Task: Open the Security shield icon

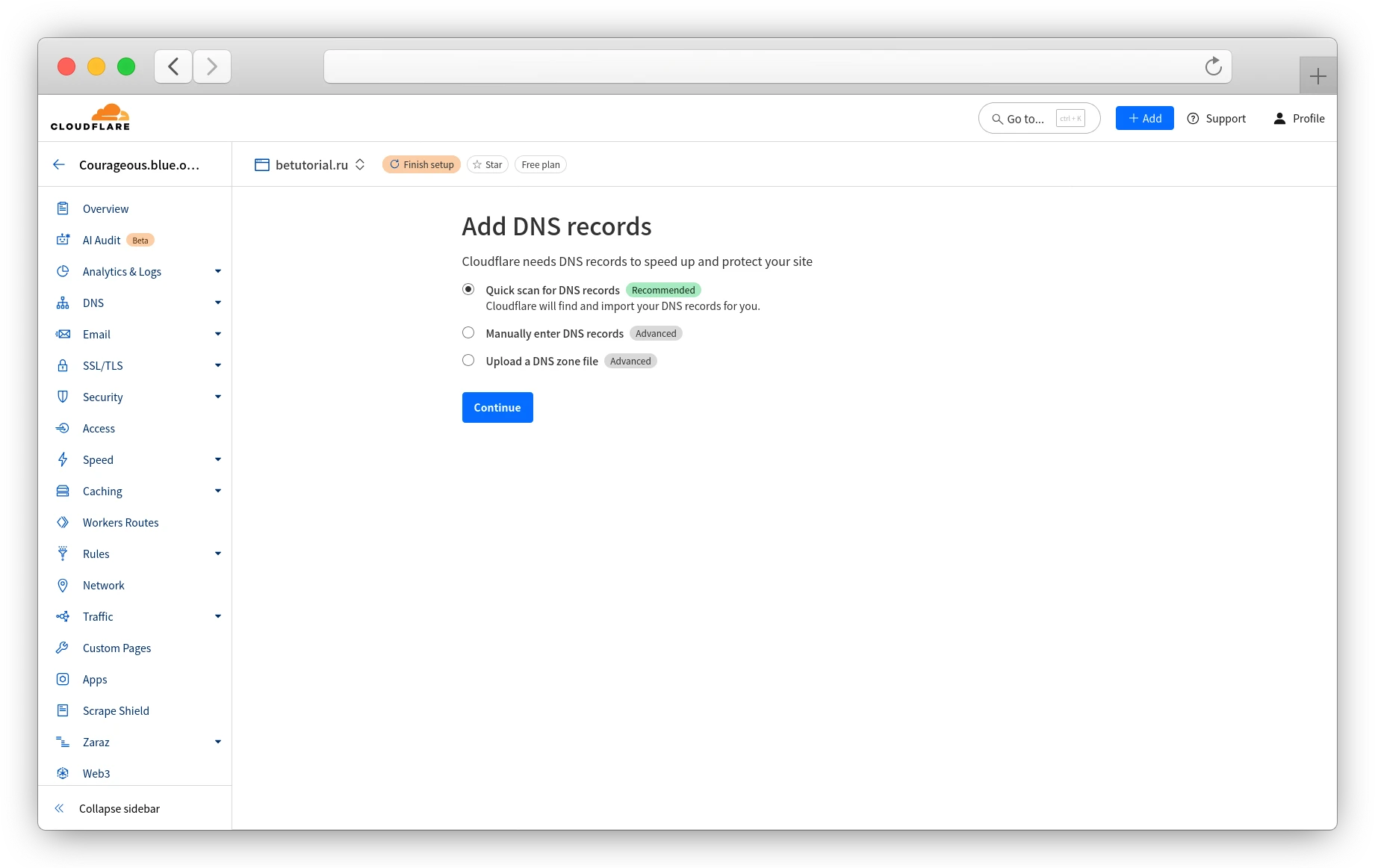Action: (x=63, y=397)
